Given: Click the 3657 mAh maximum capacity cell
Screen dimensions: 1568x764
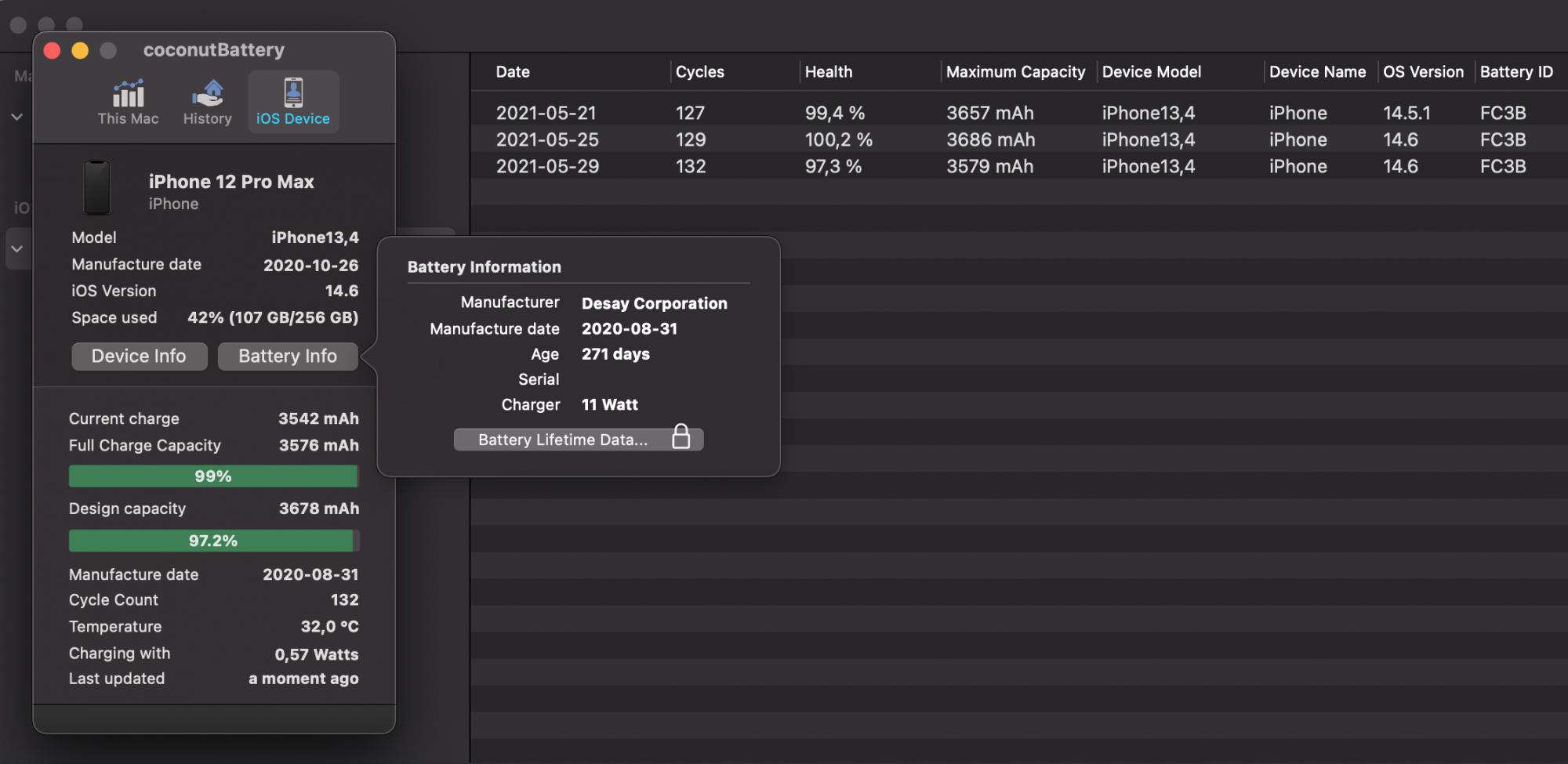Looking at the screenshot, I should (x=990, y=113).
